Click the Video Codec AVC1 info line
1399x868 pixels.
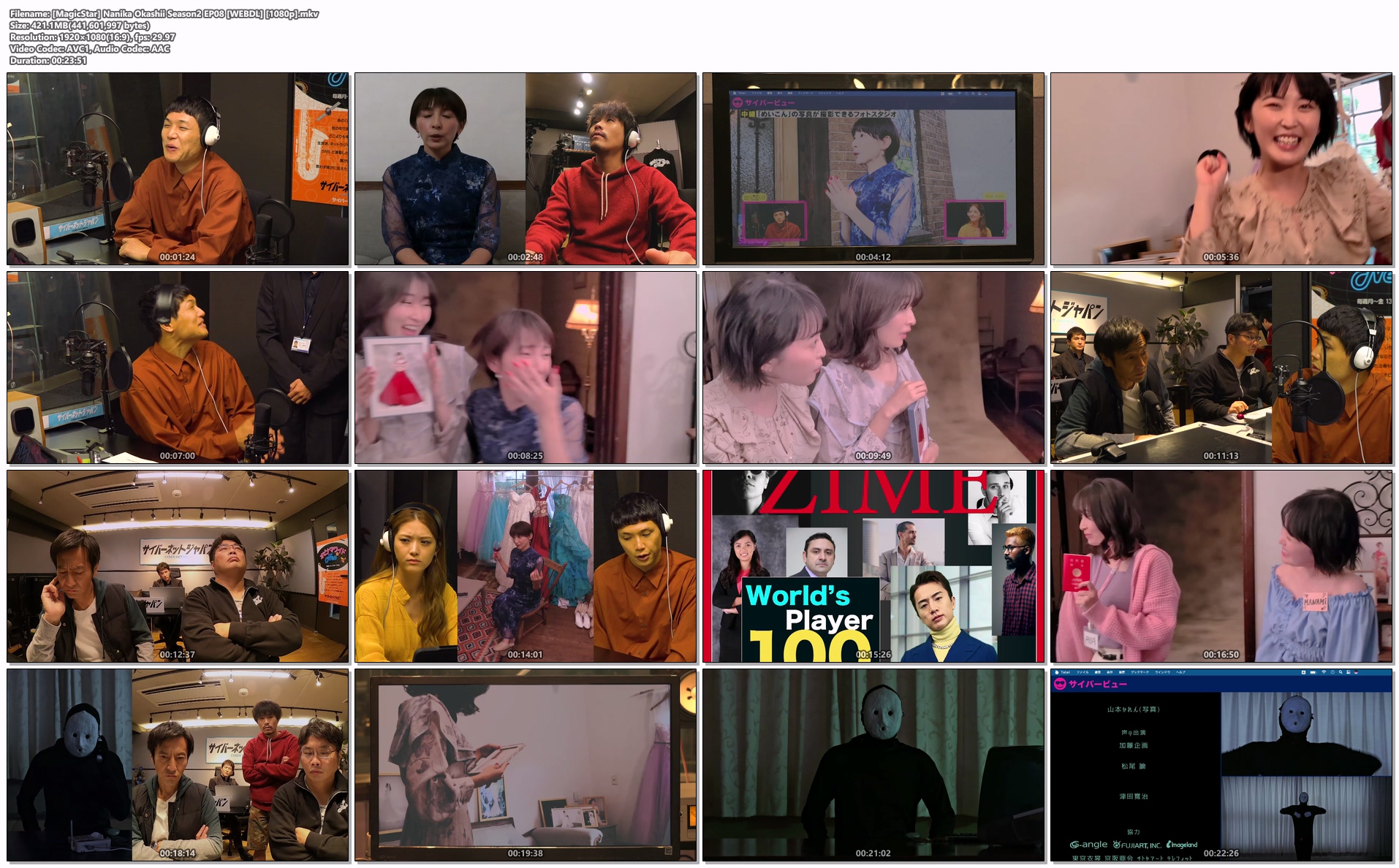click(89, 49)
